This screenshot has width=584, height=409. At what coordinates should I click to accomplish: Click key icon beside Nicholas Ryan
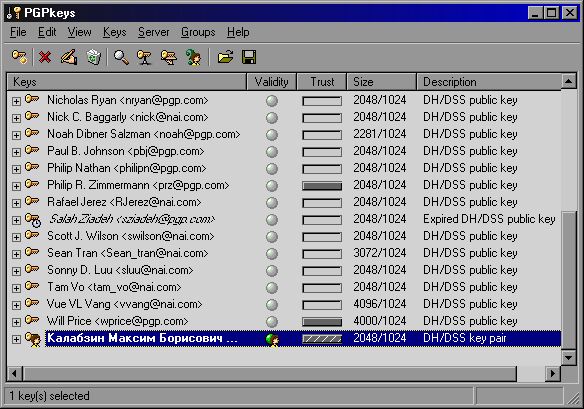(x=32, y=99)
